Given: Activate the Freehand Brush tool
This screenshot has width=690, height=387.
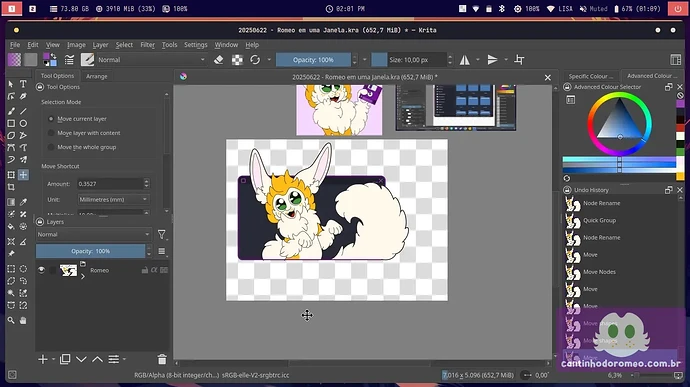Looking at the screenshot, I should tap(11, 111).
